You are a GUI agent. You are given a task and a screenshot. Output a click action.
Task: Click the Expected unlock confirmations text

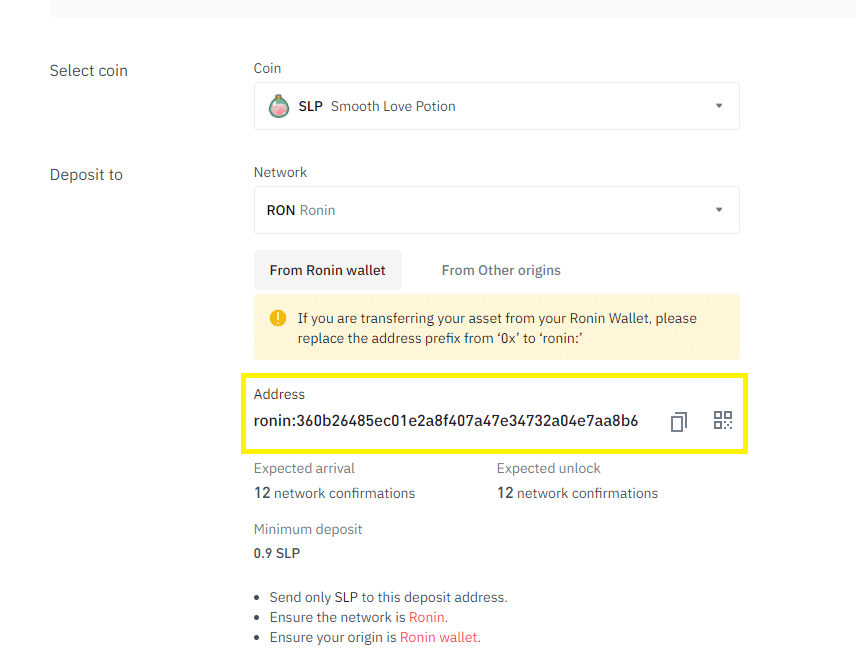[x=577, y=493]
